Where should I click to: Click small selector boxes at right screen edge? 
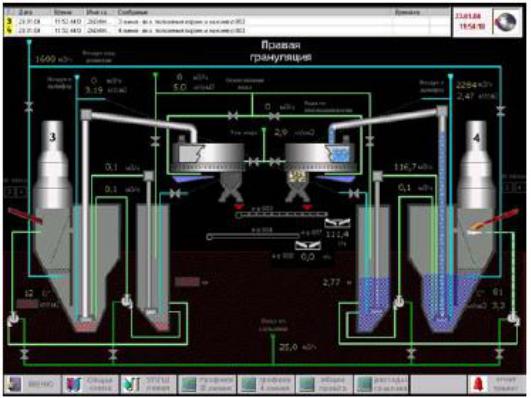coord(514,187)
